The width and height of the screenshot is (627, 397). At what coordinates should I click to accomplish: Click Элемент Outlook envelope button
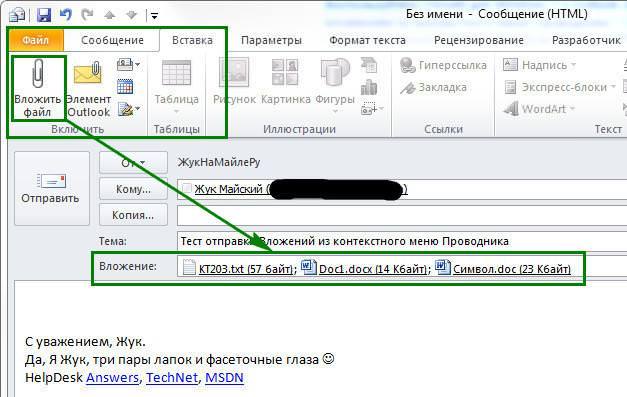88,88
